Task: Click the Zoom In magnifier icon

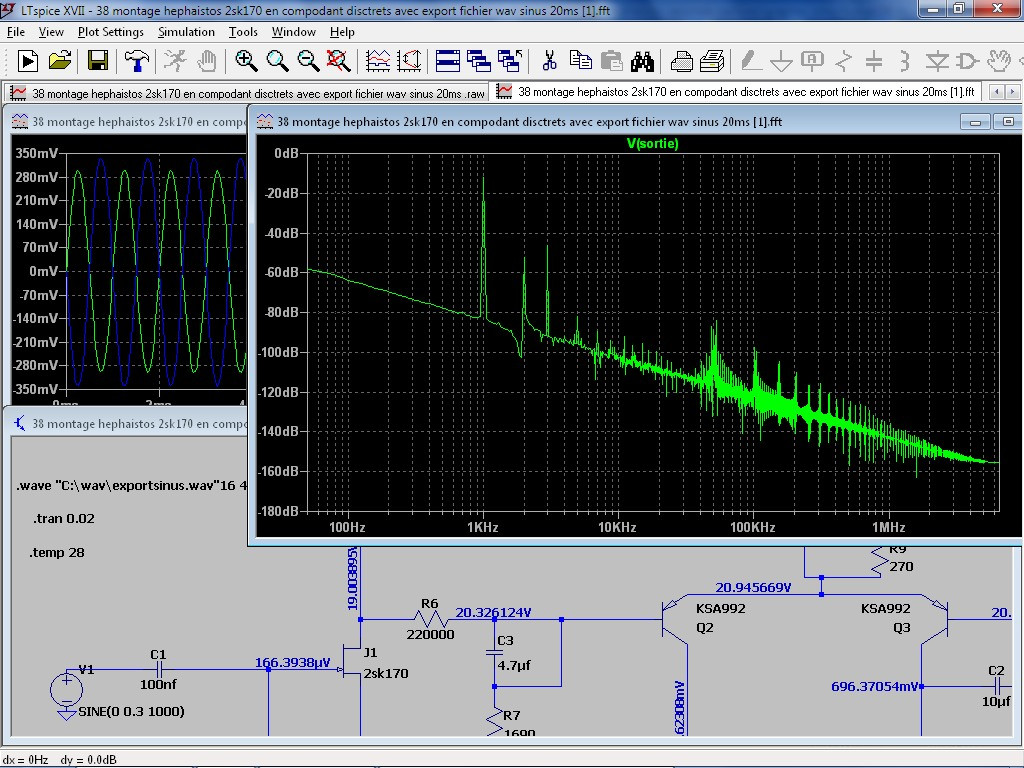Action: pyautogui.click(x=246, y=61)
